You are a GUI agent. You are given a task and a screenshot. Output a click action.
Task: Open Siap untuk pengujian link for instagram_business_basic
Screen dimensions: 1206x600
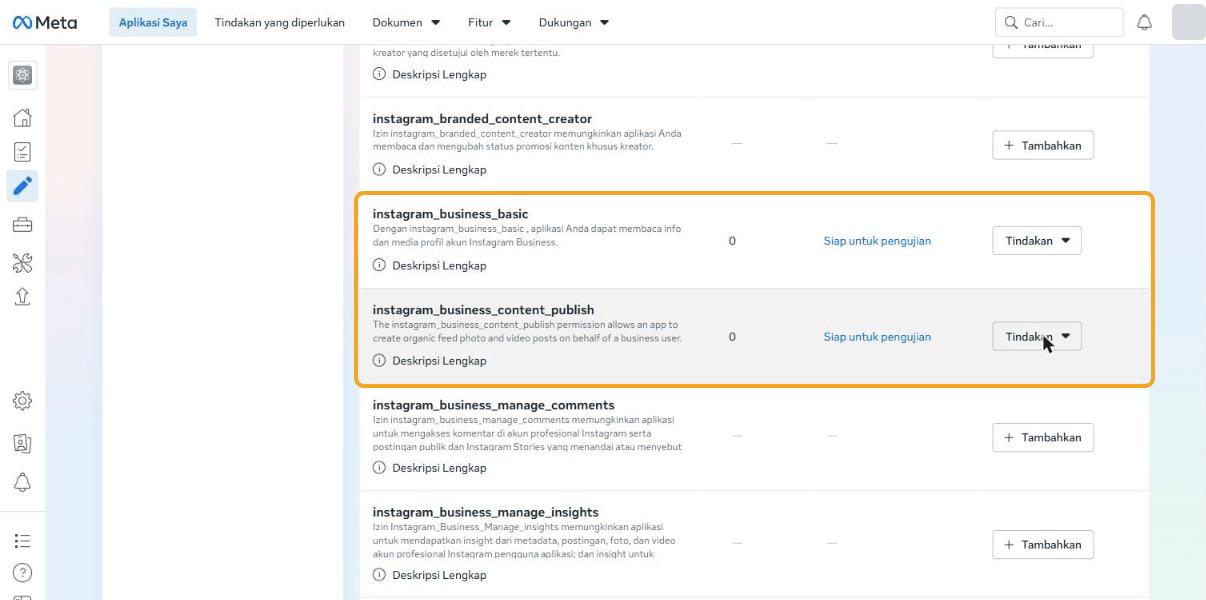(x=877, y=241)
